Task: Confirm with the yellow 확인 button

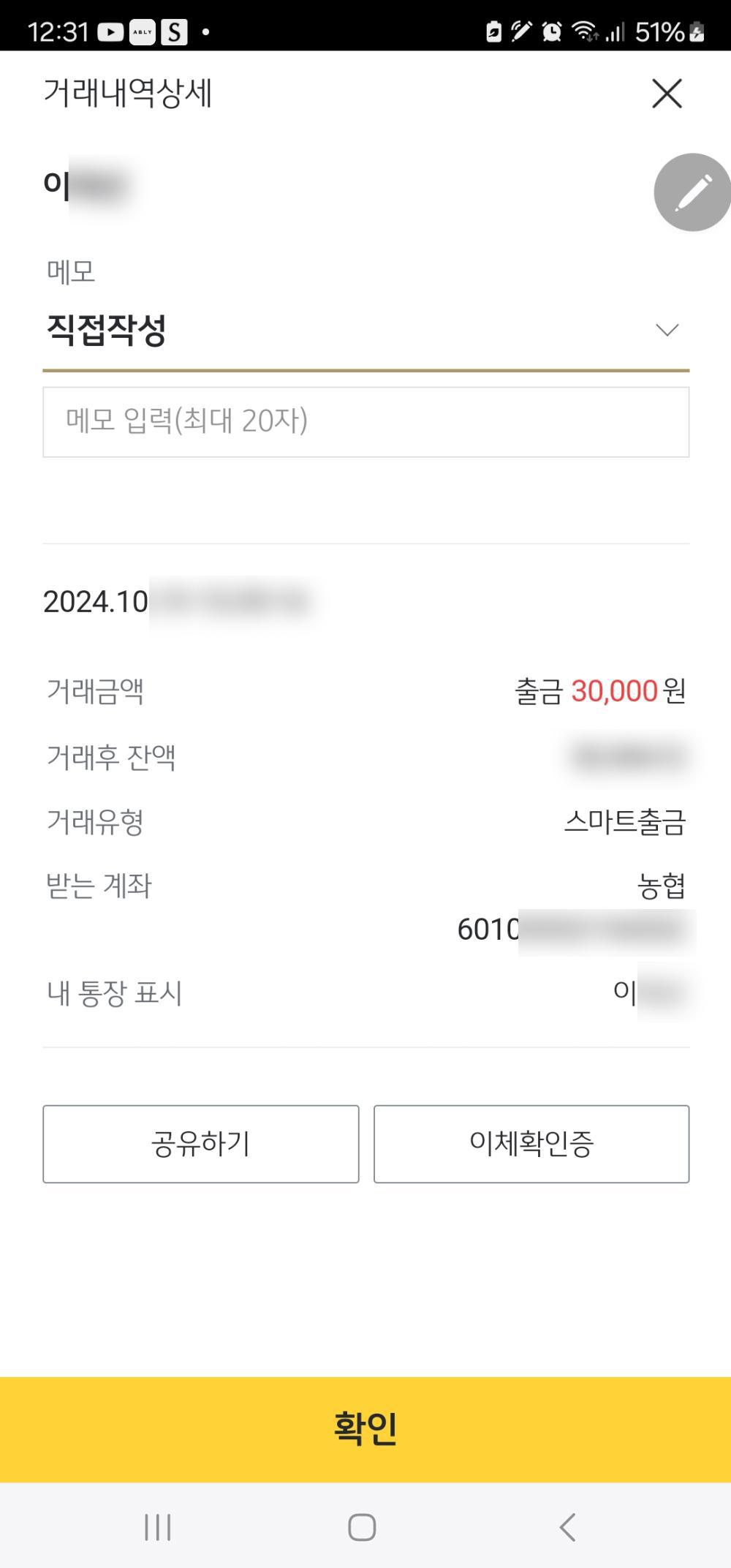Action: [x=365, y=1429]
